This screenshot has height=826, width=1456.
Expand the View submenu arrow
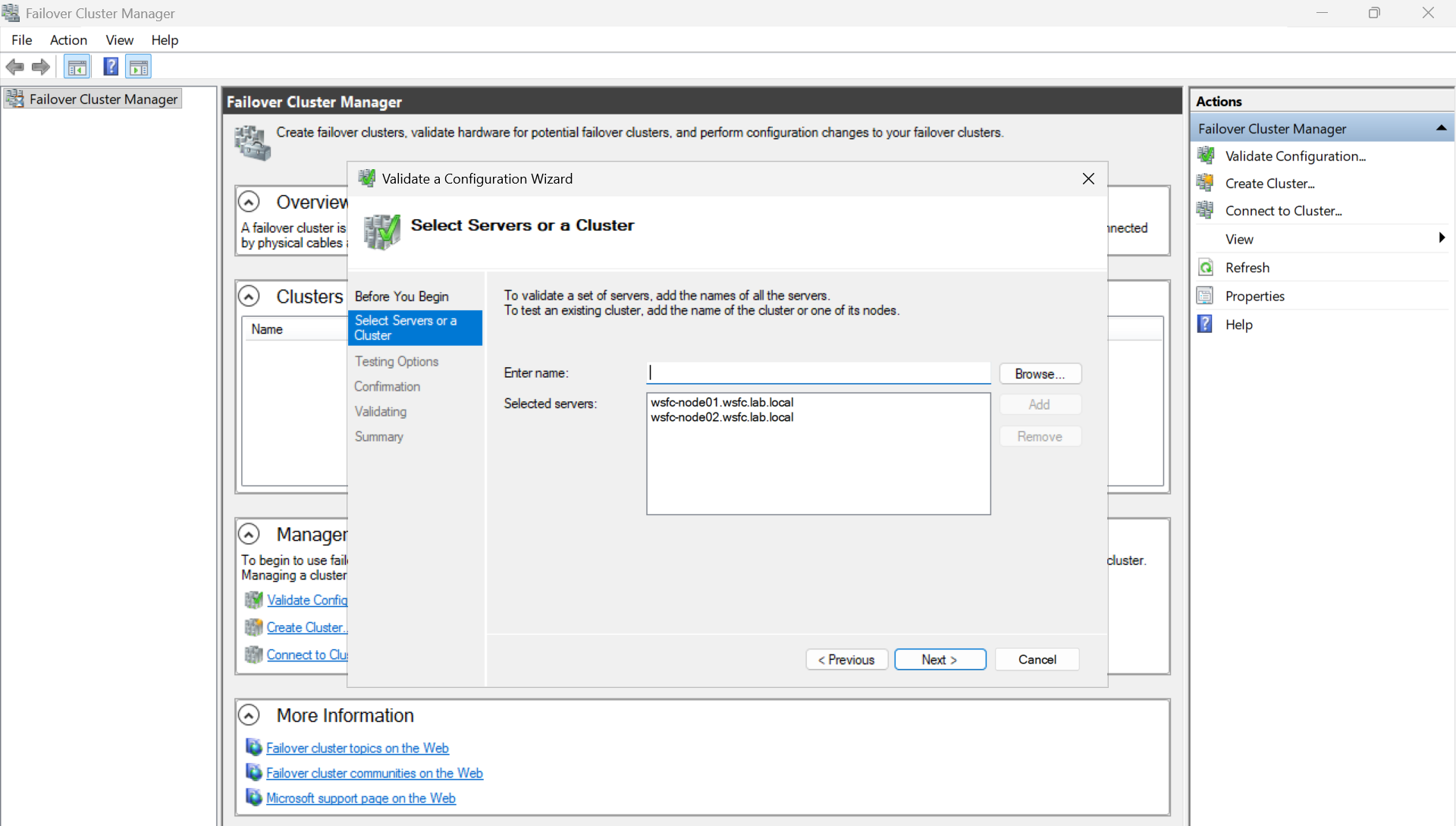[1441, 238]
